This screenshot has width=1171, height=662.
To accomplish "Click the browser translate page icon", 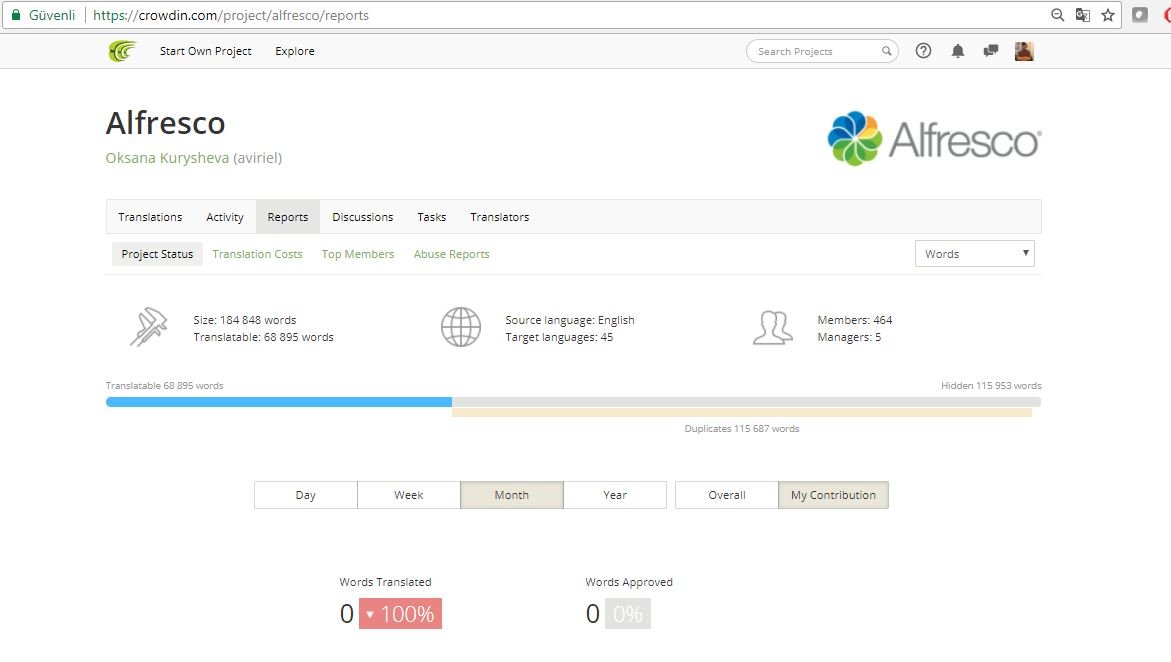I will tap(1082, 15).
